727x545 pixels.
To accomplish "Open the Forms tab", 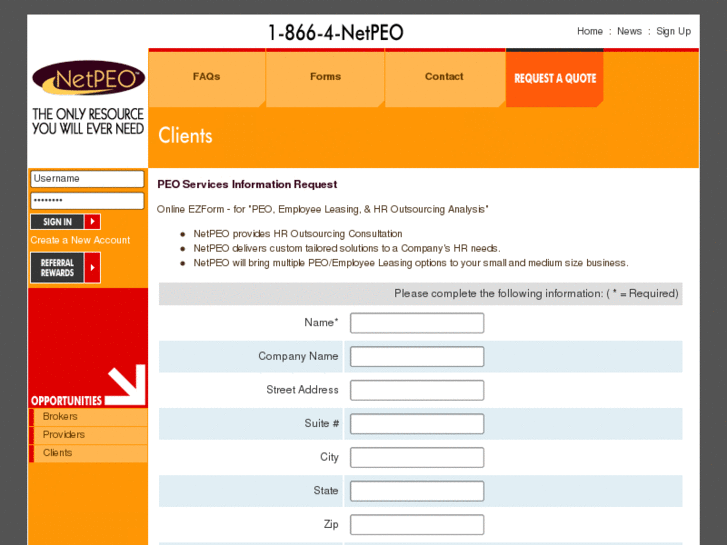I will tap(325, 77).
